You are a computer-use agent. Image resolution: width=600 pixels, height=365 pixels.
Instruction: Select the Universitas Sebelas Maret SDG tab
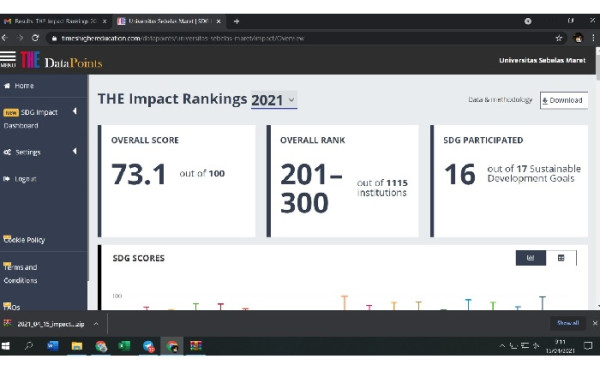[x=170, y=21]
